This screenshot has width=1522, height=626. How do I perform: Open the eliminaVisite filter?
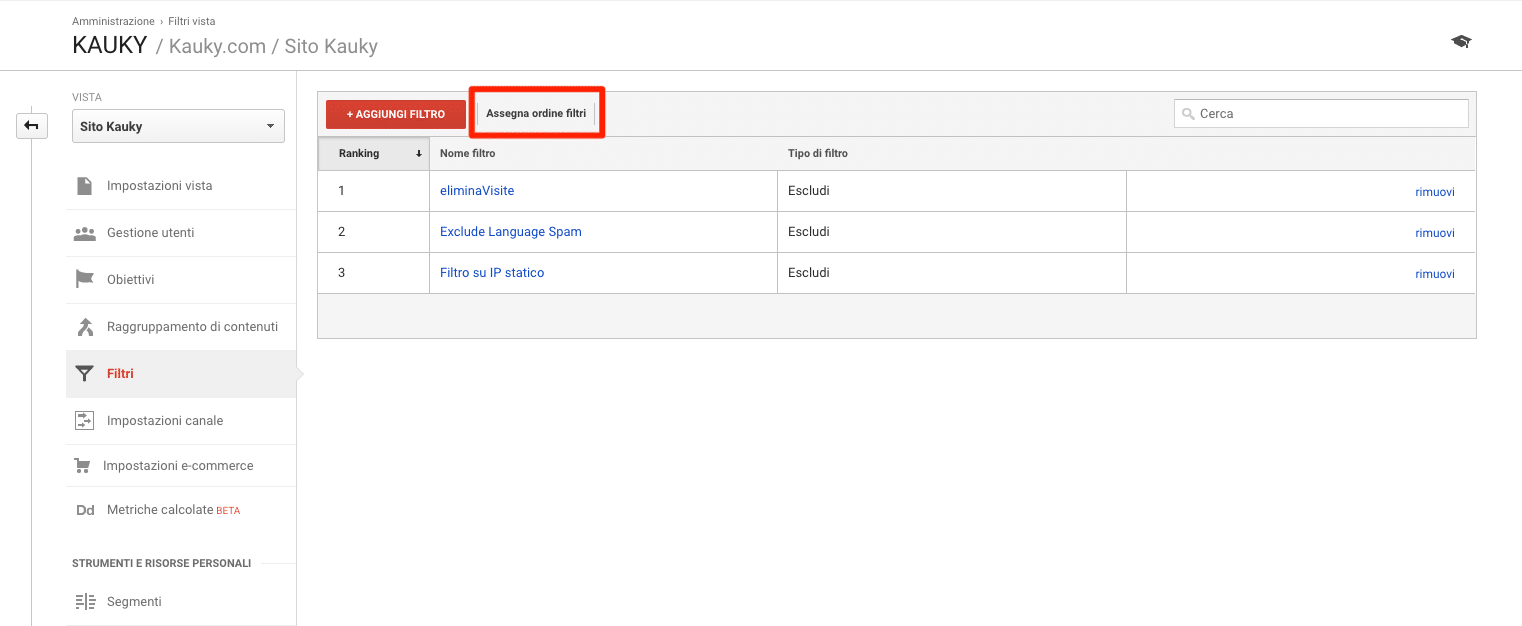click(477, 190)
